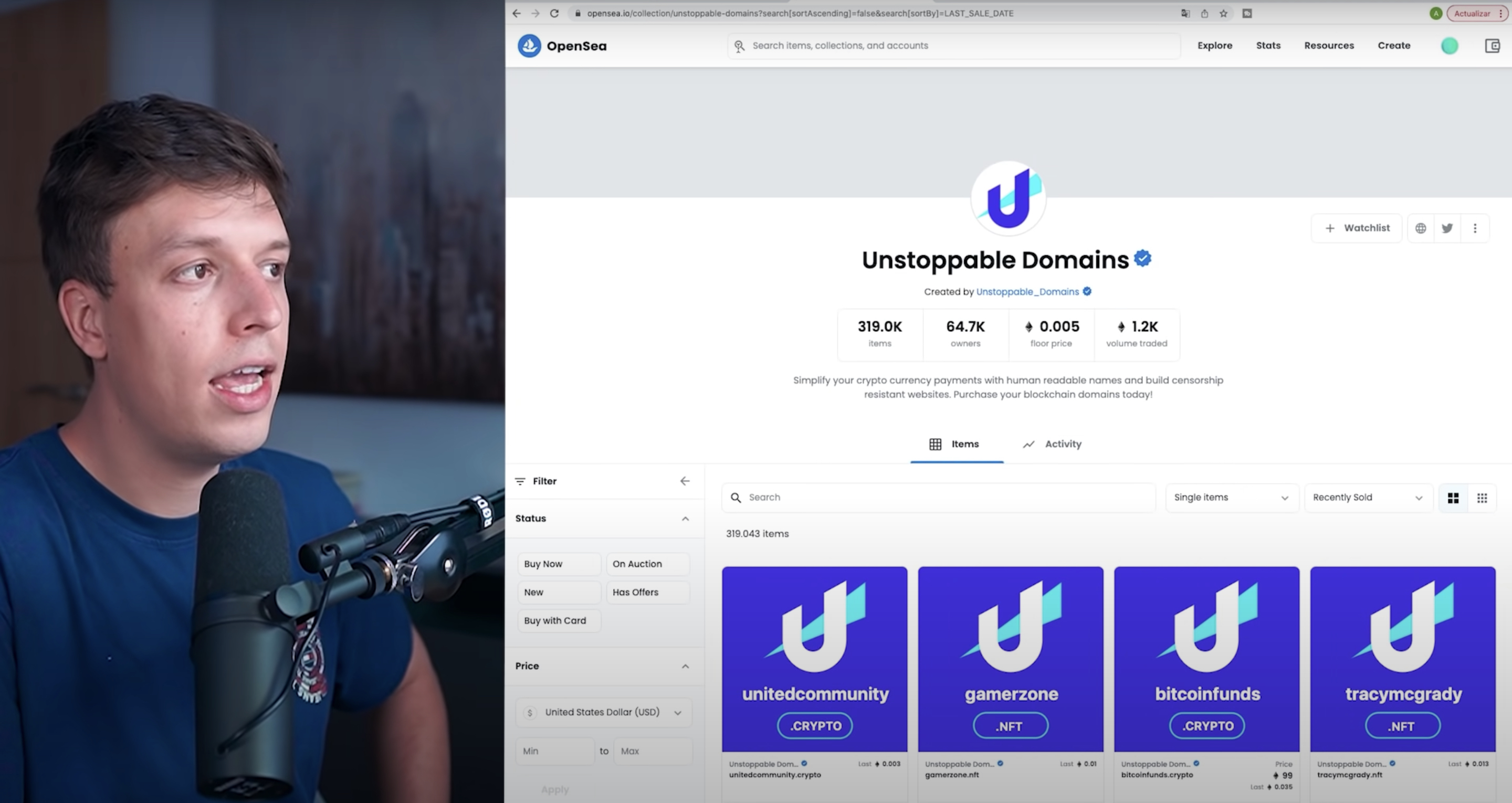Screen dimensions: 1512x803
Task: Reload the page with refresh icon
Action: coord(554,14)
